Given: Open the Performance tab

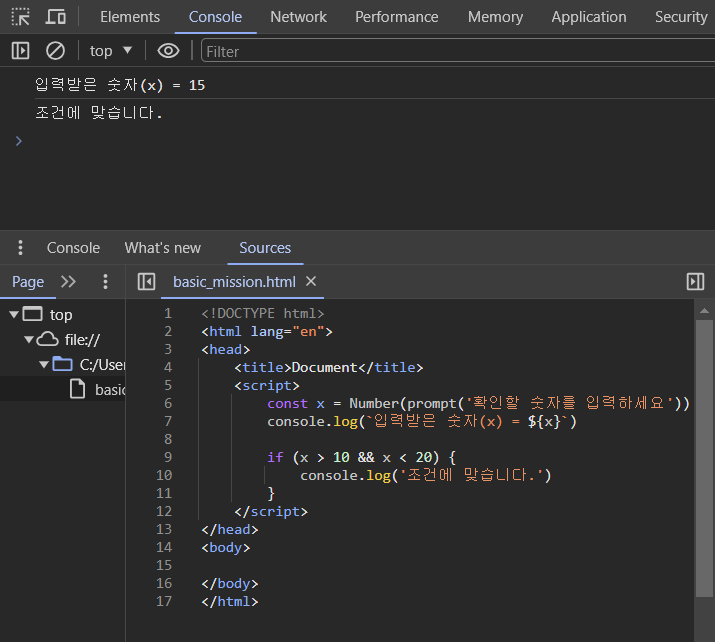Looking at the screenshot, I should pos(397,17).
